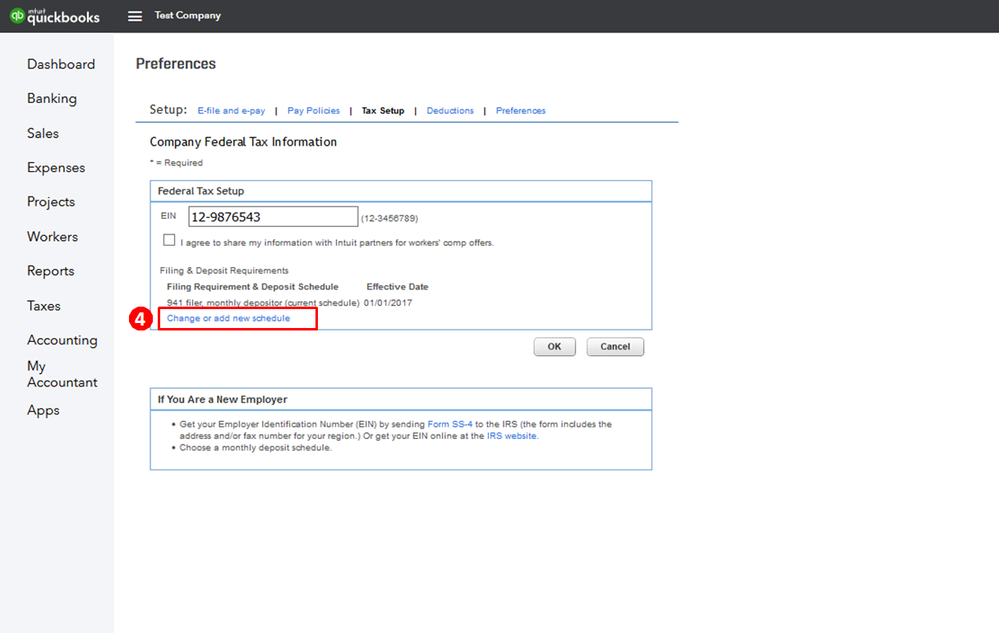Open My Accountant page

(62, 374)
